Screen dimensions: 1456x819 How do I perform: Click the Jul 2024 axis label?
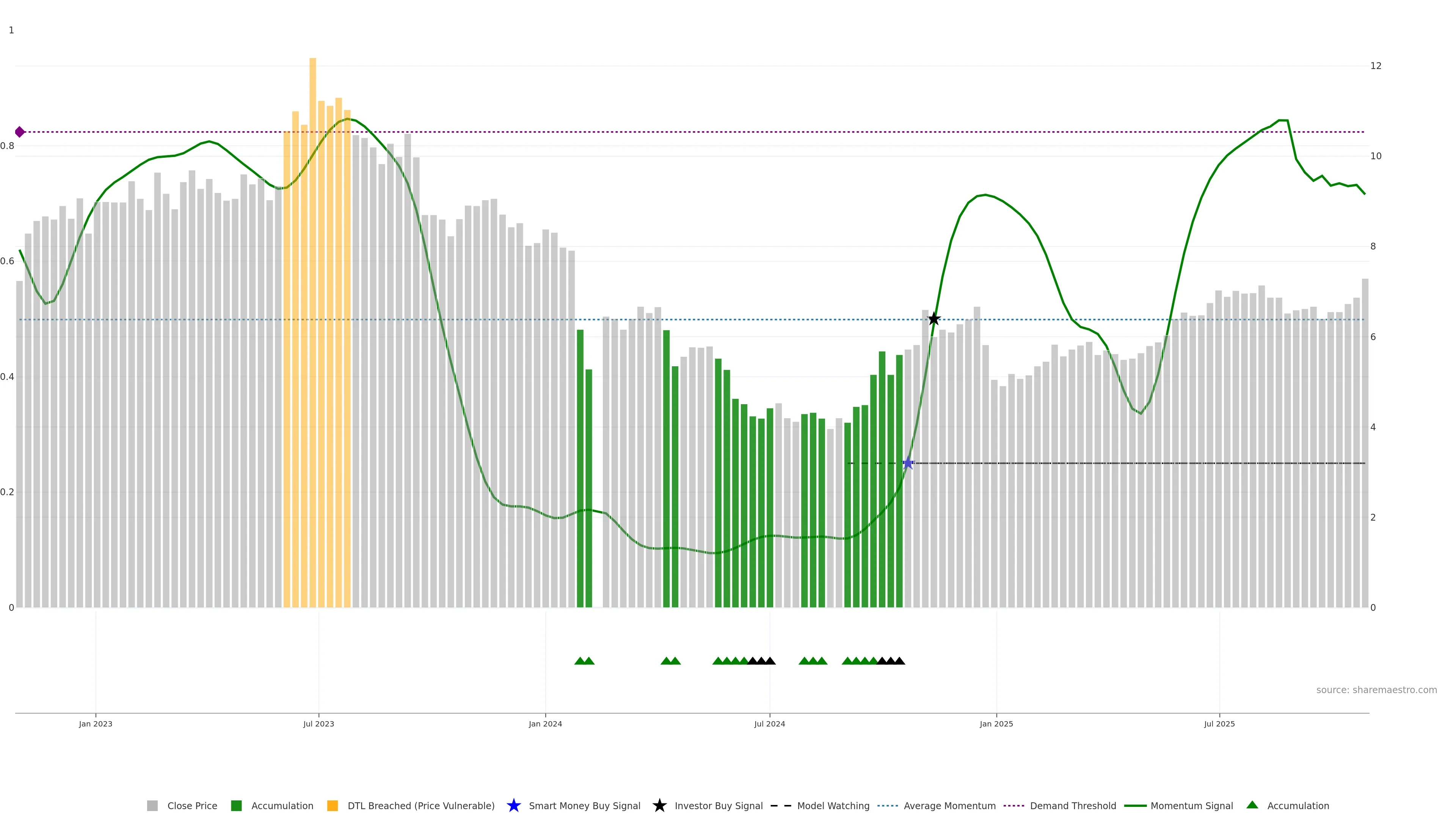pyautogui.click(x=769, y=724)
